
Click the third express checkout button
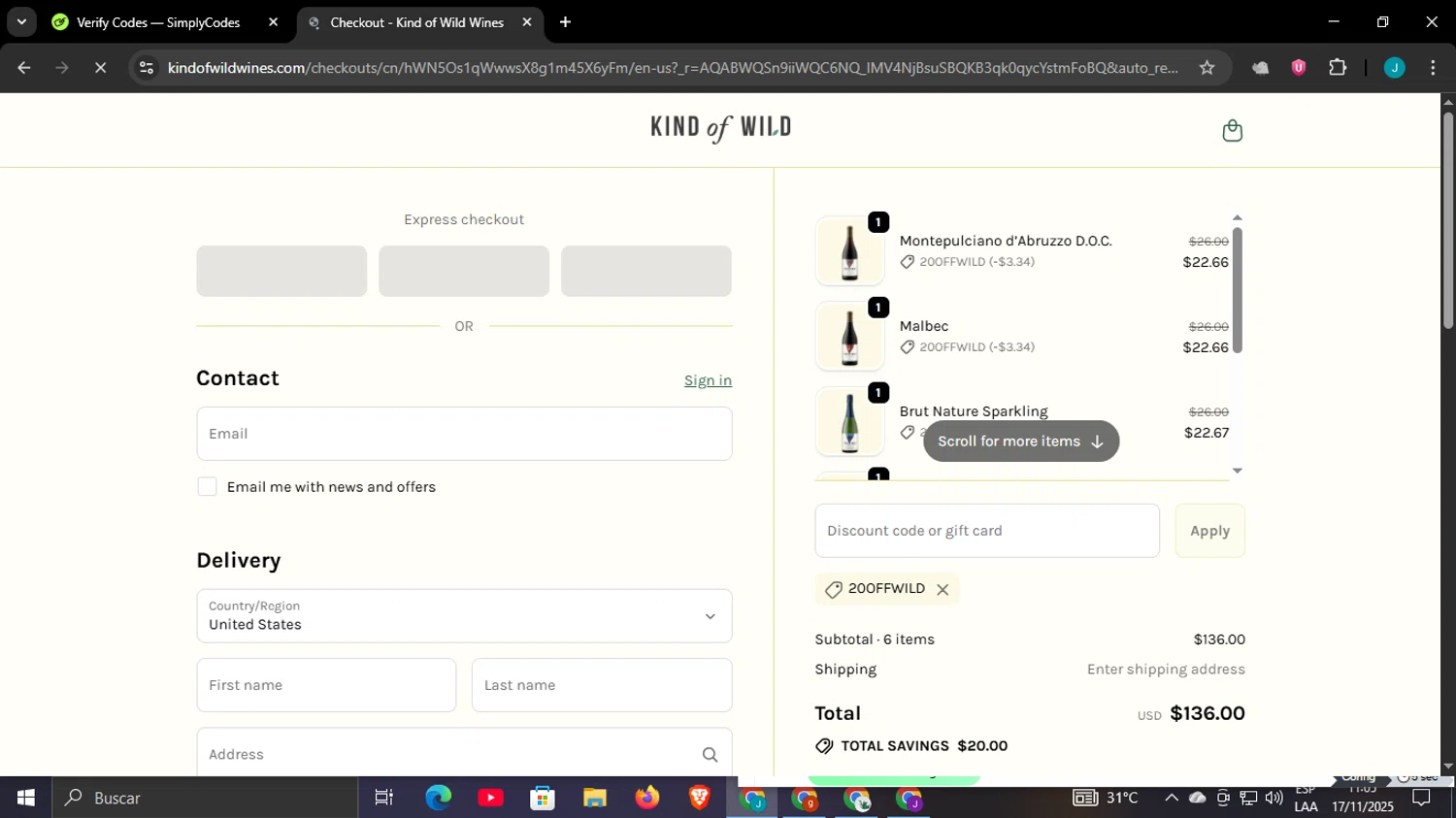click(x=646, y=271)
